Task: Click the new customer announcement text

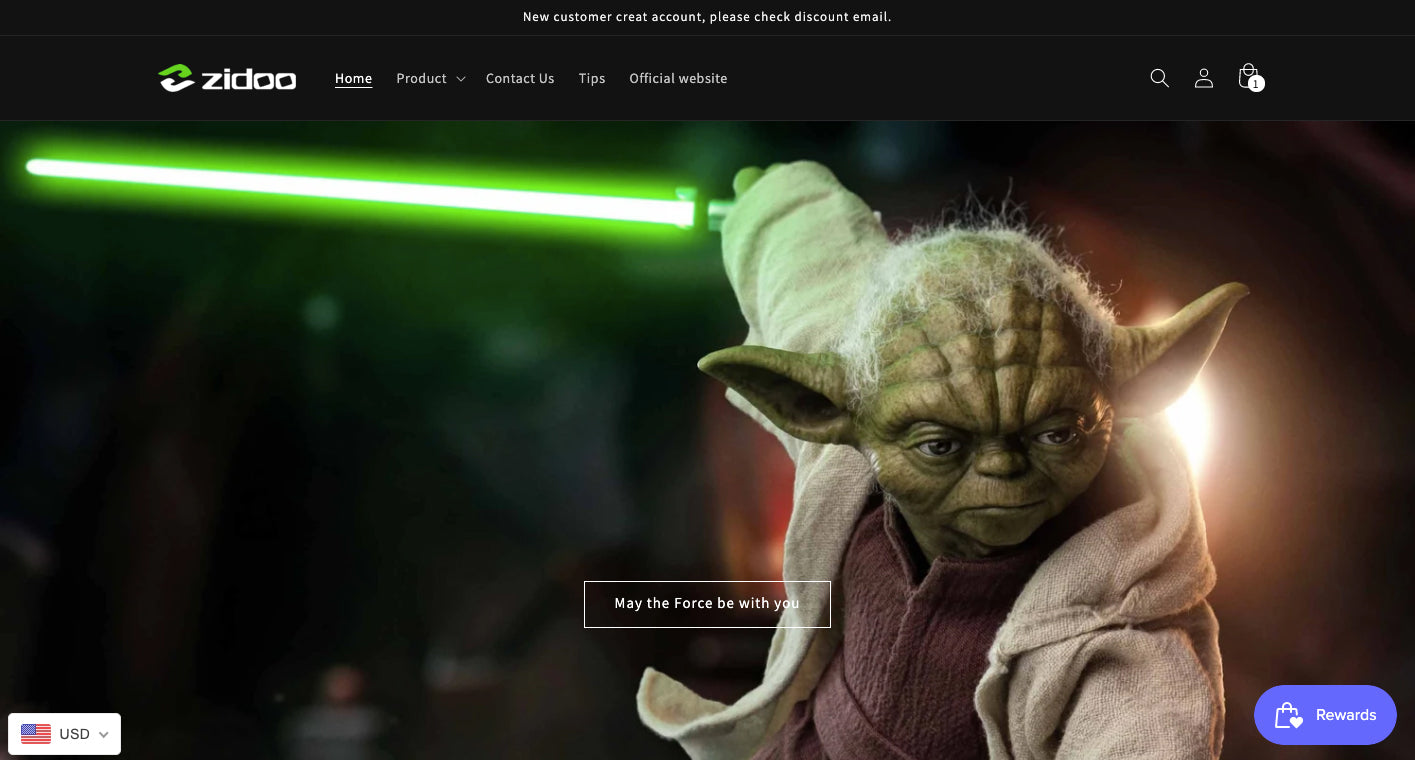Action: point(707,17)
